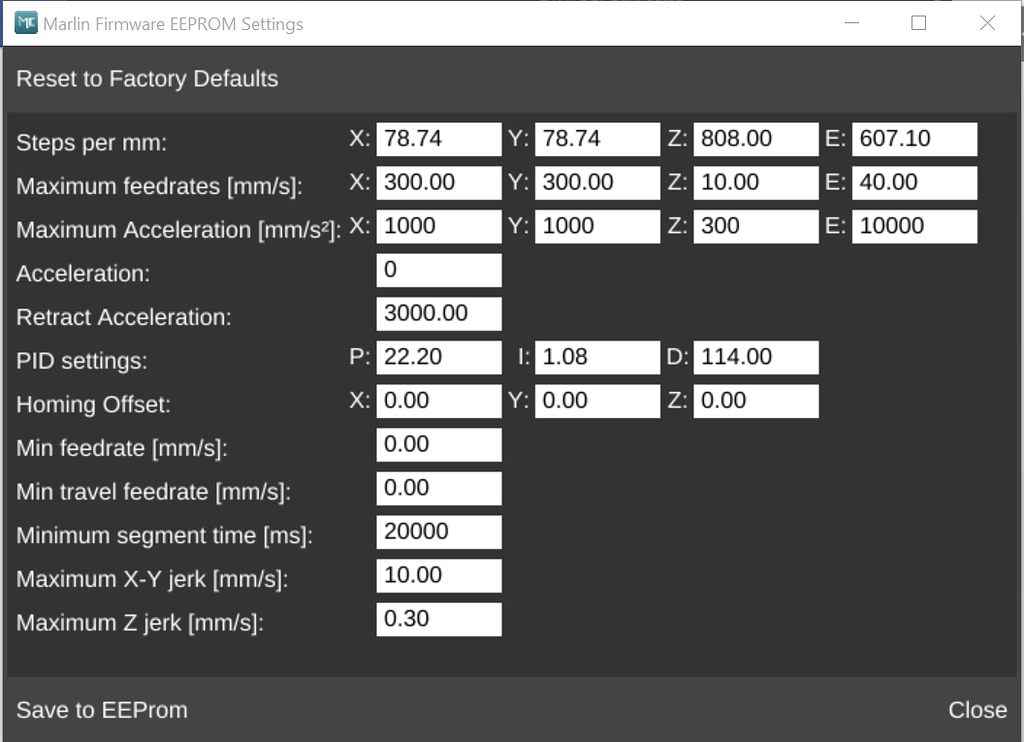The width and height of the screenshot is (1024, 742).
Task: Edit the Minimum segment time field
Action: coord(438,532)
